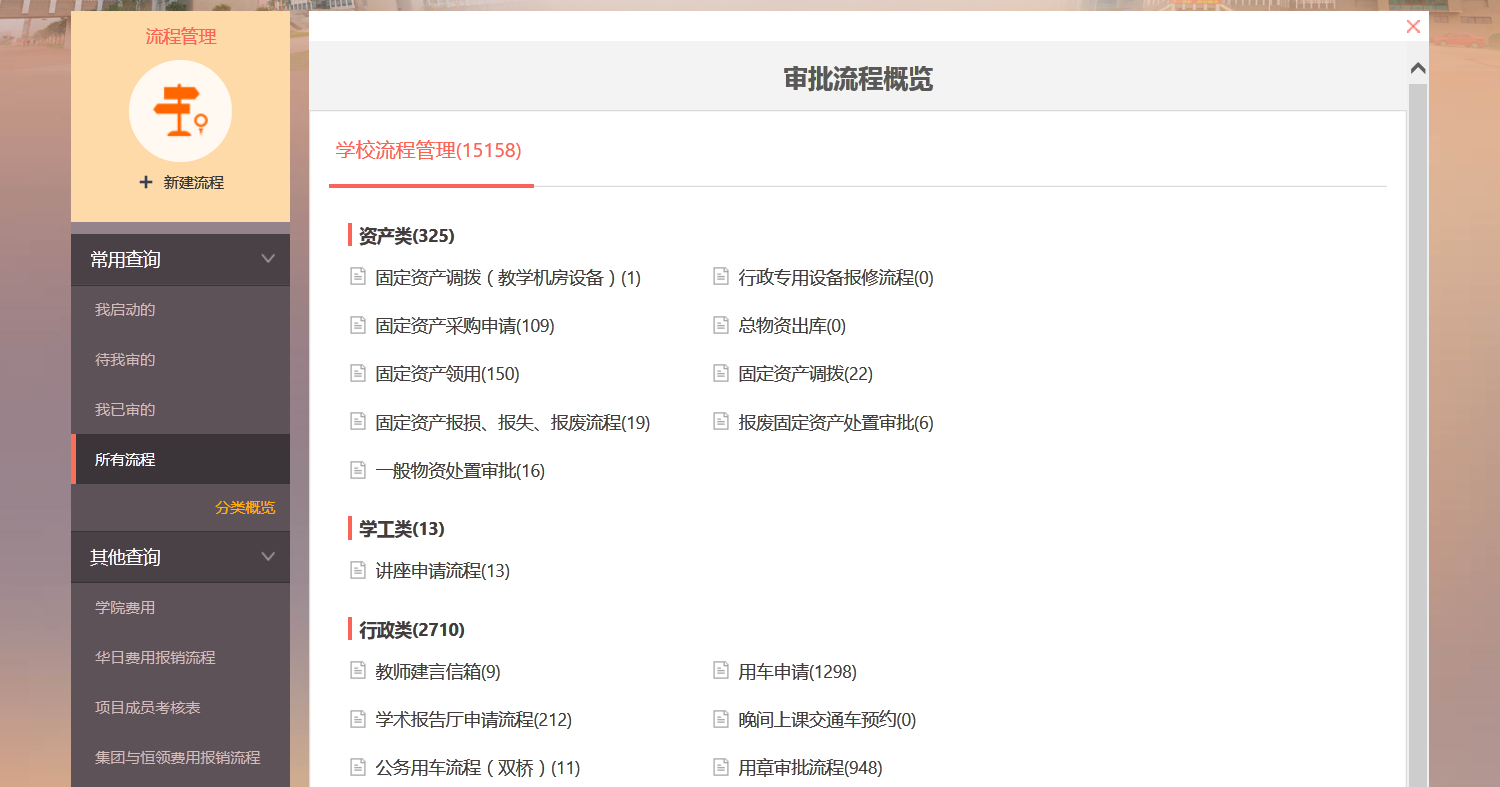The width and height of the screenshot is (1500, 787).
Task: Open 固定资产调拨（教学机房设备）(1) flow
Action: point(508,278)
